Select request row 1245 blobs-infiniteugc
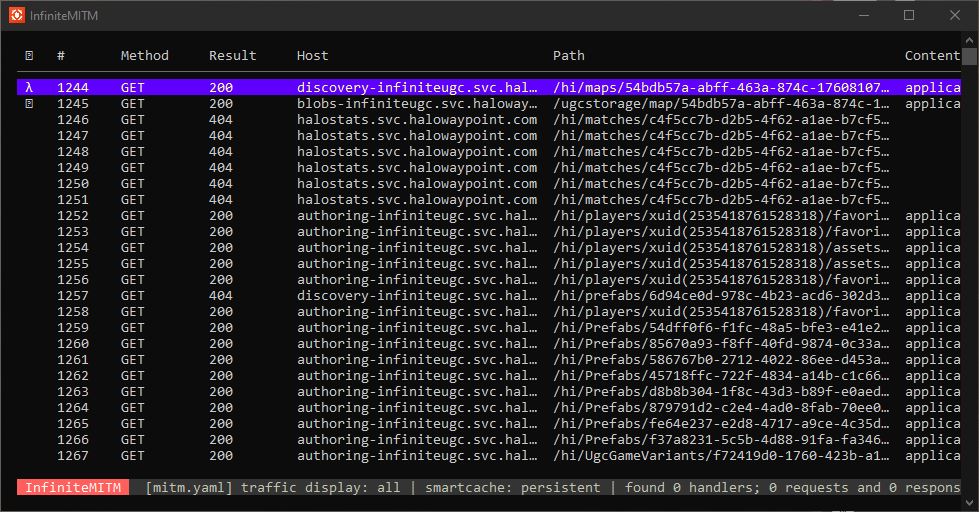The image size is (979, 512). pos(489,104)
